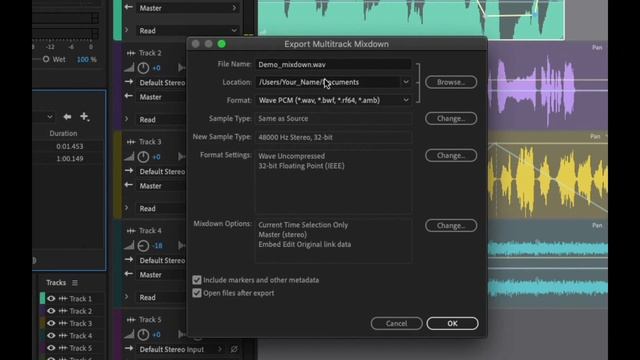Viewport: 640px width, 360px height.
Task: Click the Track 3 waveform icon
Action: 131,142
